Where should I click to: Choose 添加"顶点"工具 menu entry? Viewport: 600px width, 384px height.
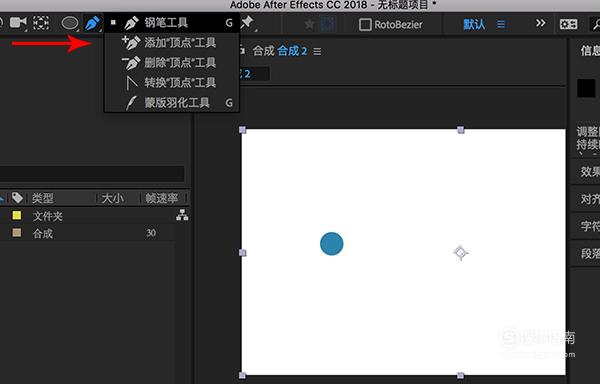172,42
